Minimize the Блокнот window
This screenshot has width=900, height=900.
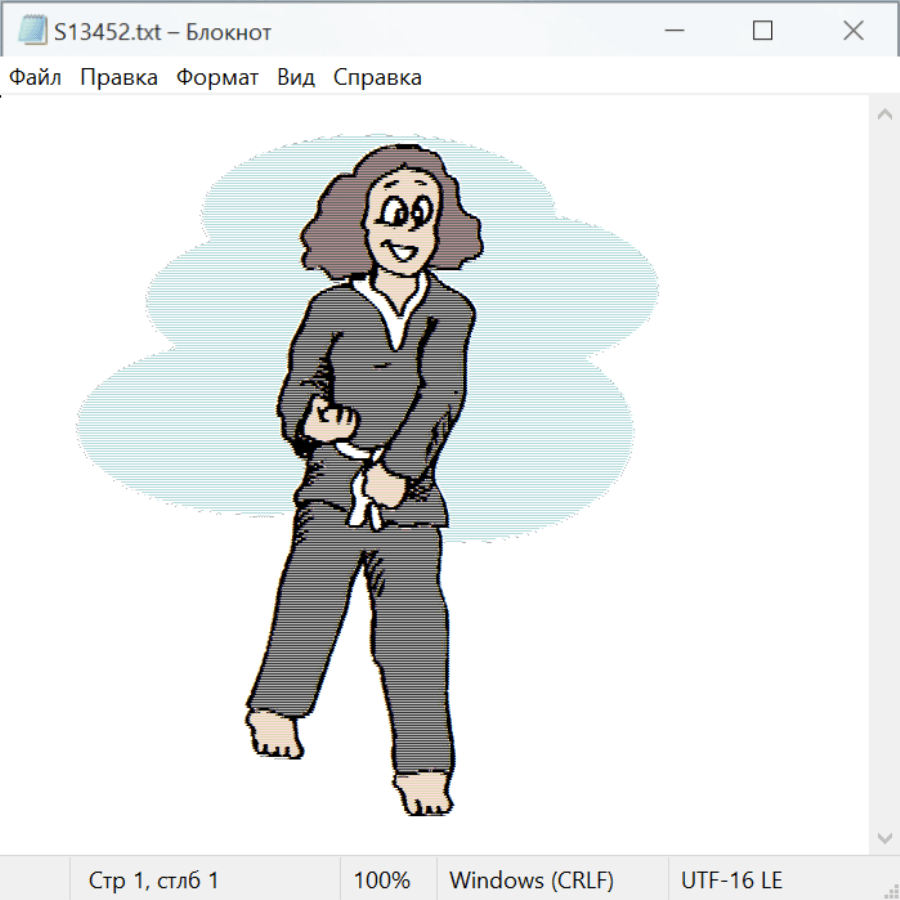click(672, 31)
